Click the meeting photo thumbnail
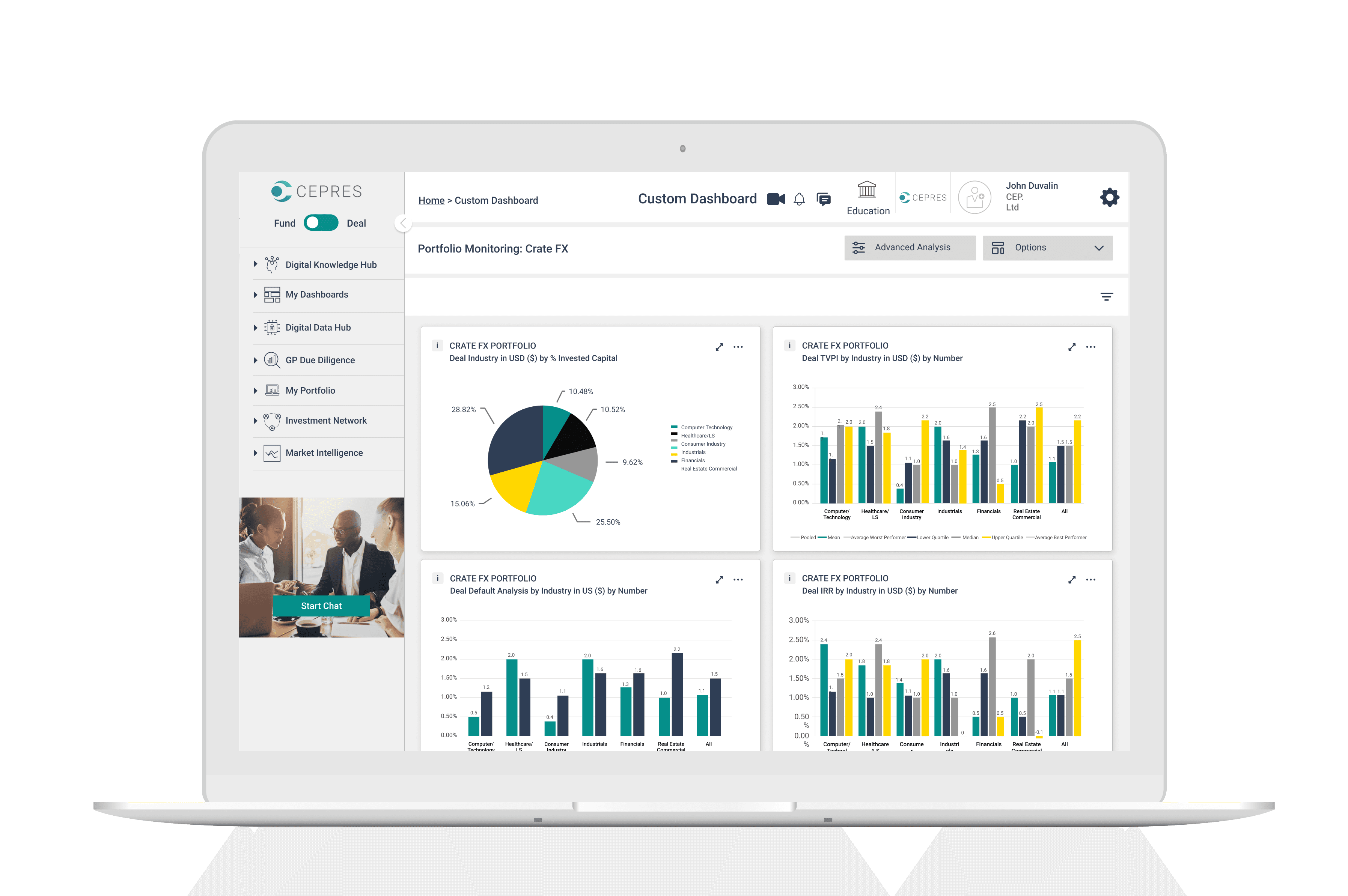The height and width of the screenshot is (896, 1348). [x=321, y=567]
